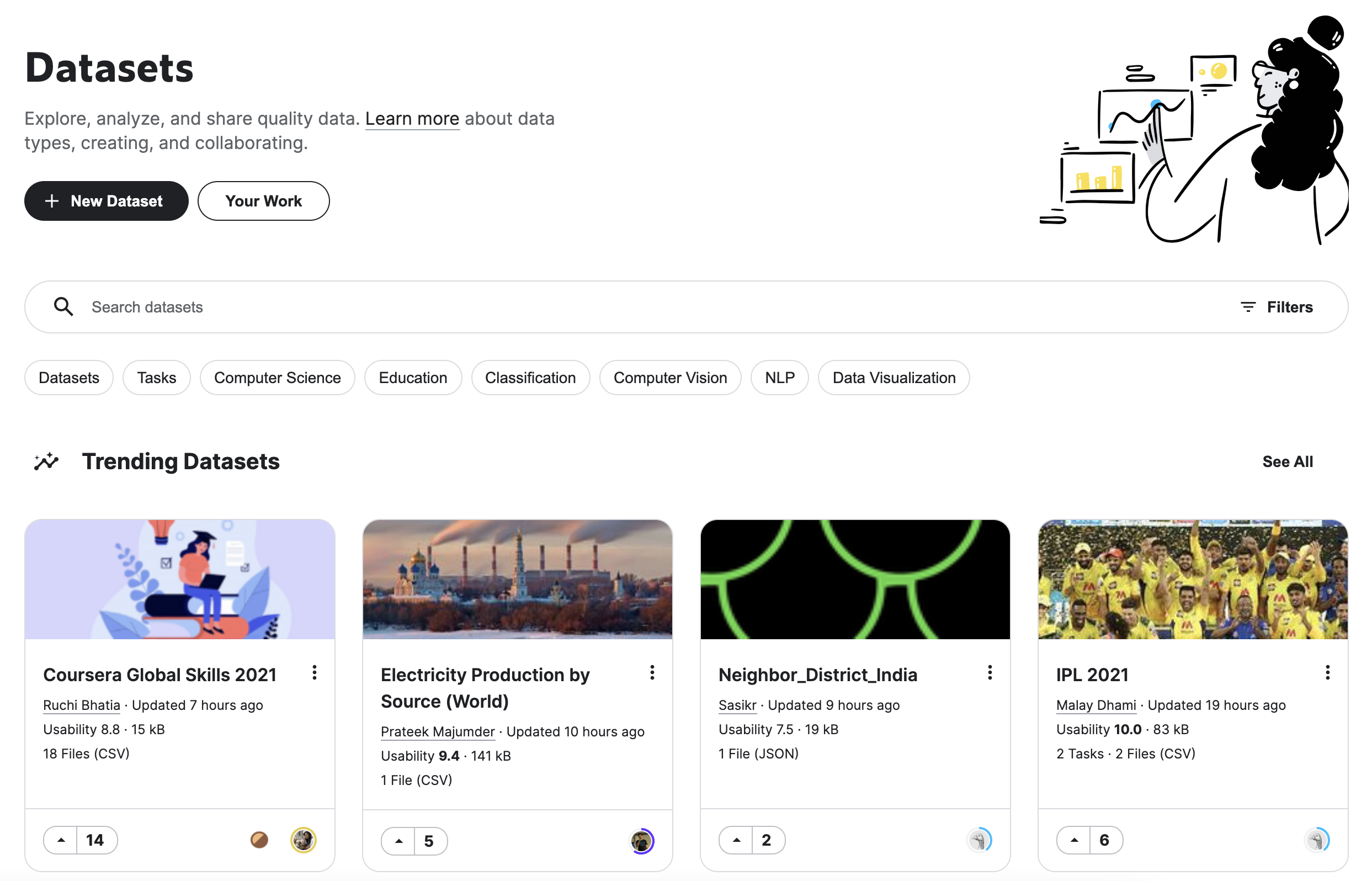Filter by the Education tag
This screenshot has height=881, width=1372.
tap(412, 378)
